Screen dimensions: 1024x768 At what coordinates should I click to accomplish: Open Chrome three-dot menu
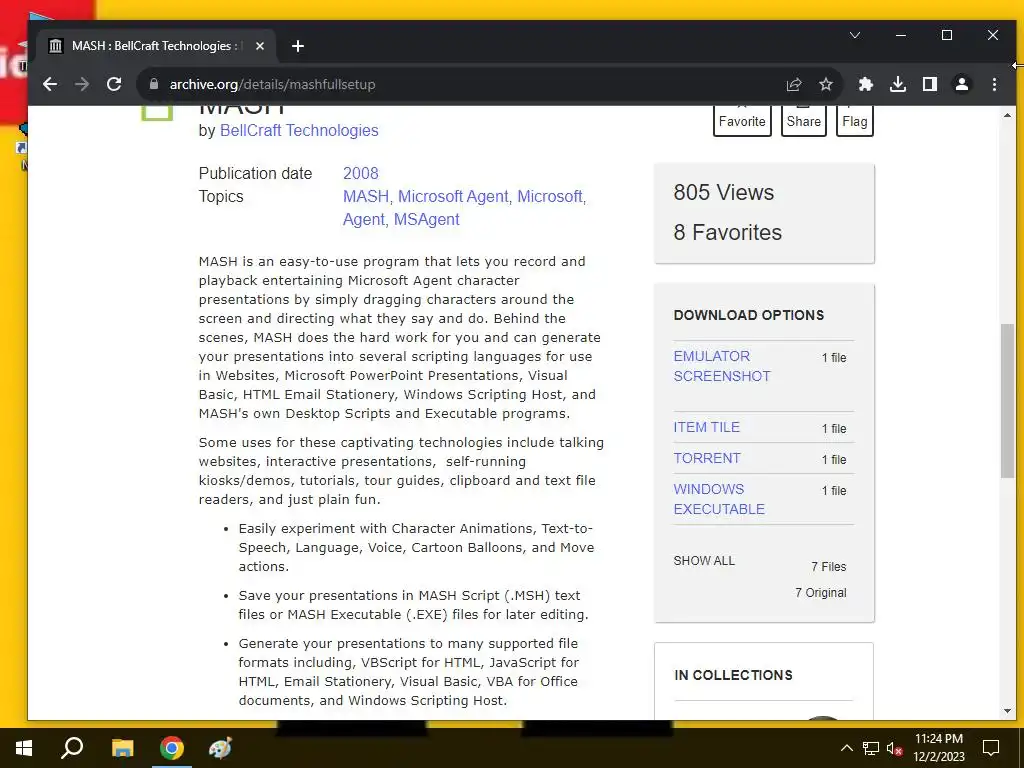click(994, 84)
